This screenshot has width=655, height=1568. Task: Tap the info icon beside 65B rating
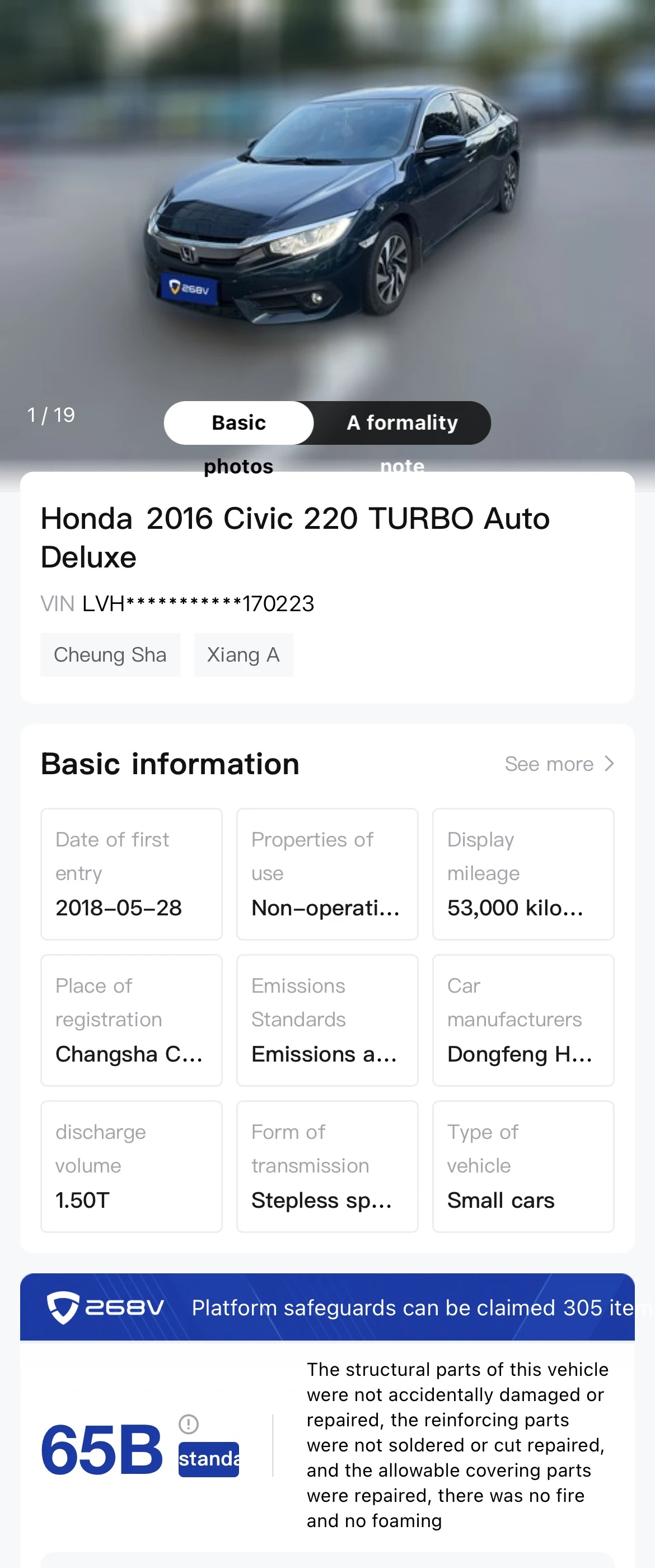[189, 1423]
